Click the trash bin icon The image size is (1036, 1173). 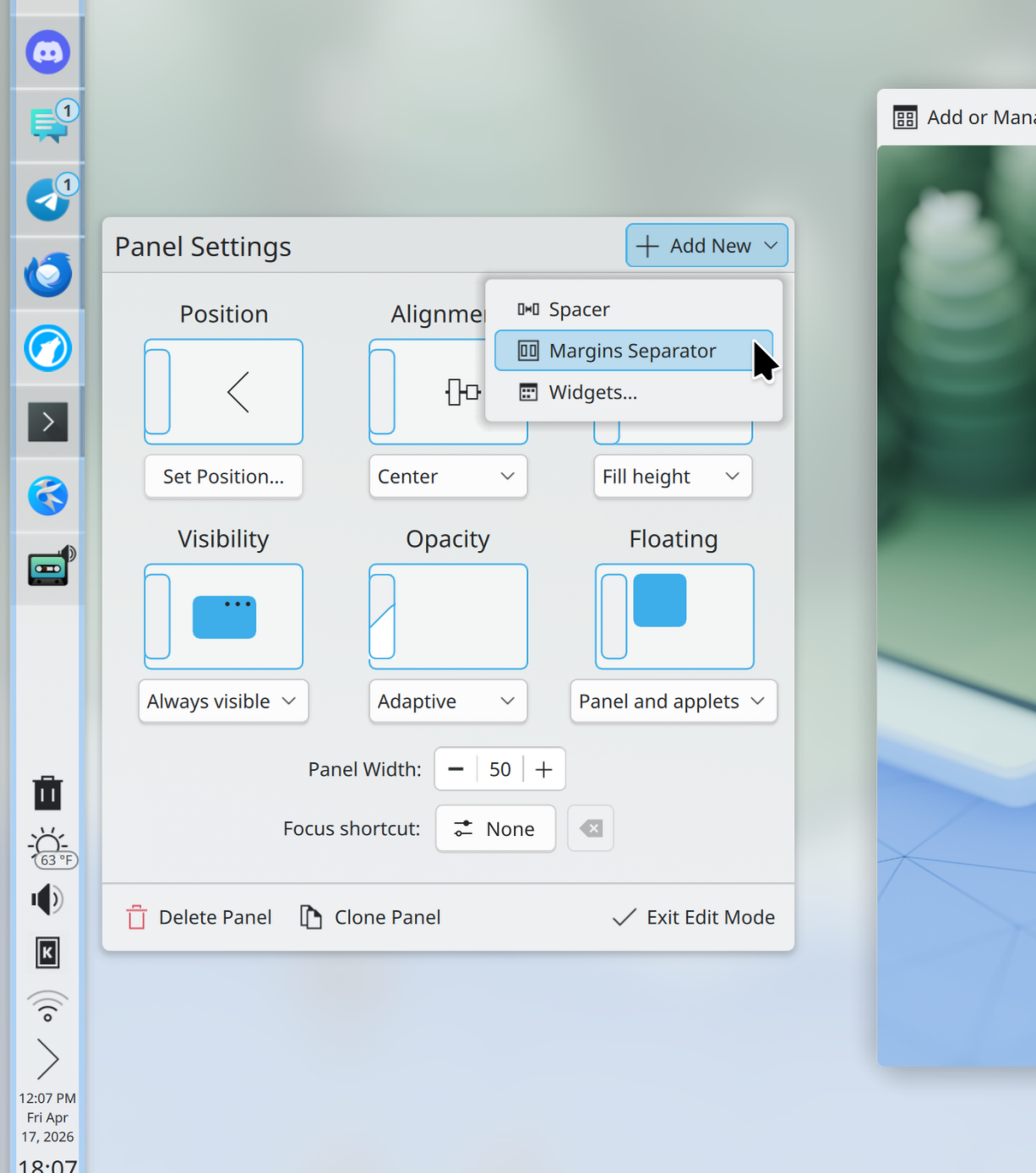(47, 793)
